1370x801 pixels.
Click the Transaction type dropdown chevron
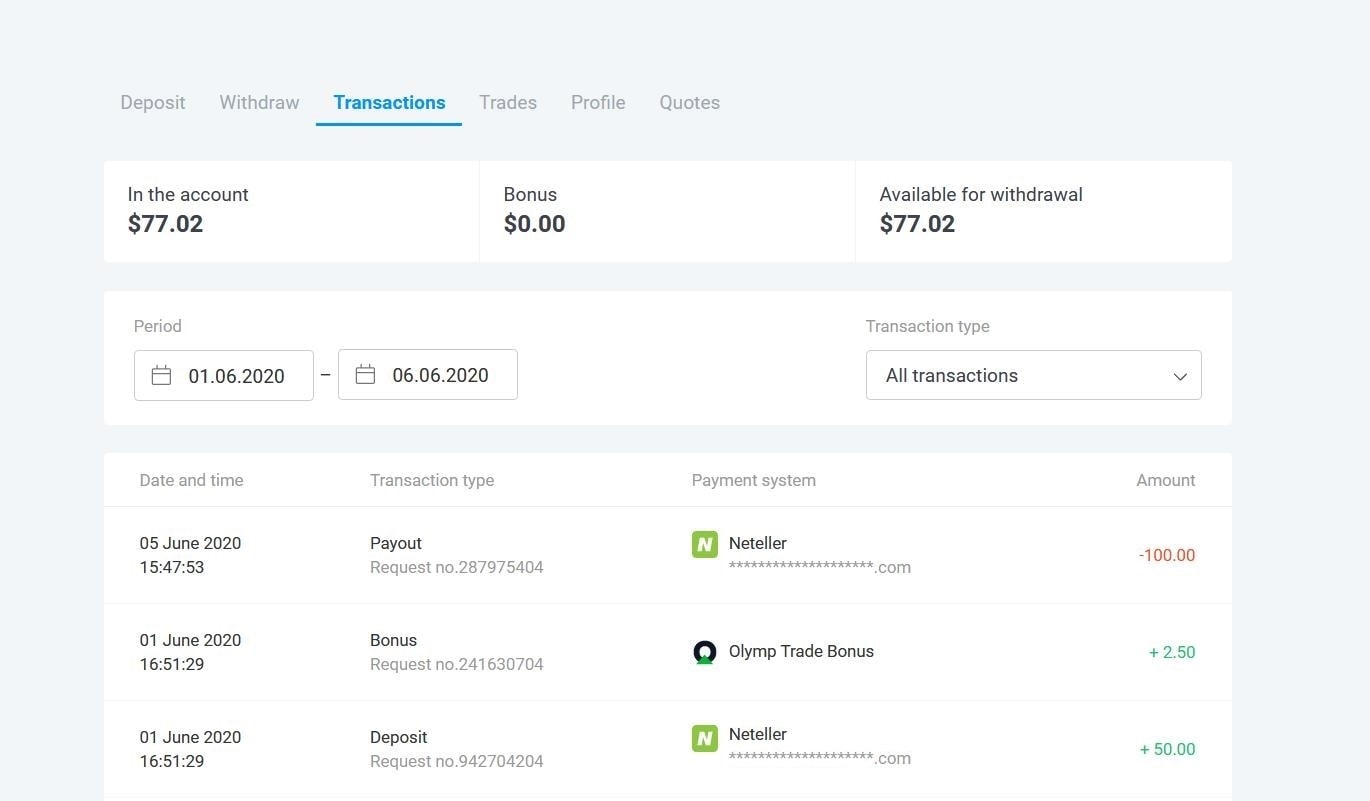coord(1180,376)
